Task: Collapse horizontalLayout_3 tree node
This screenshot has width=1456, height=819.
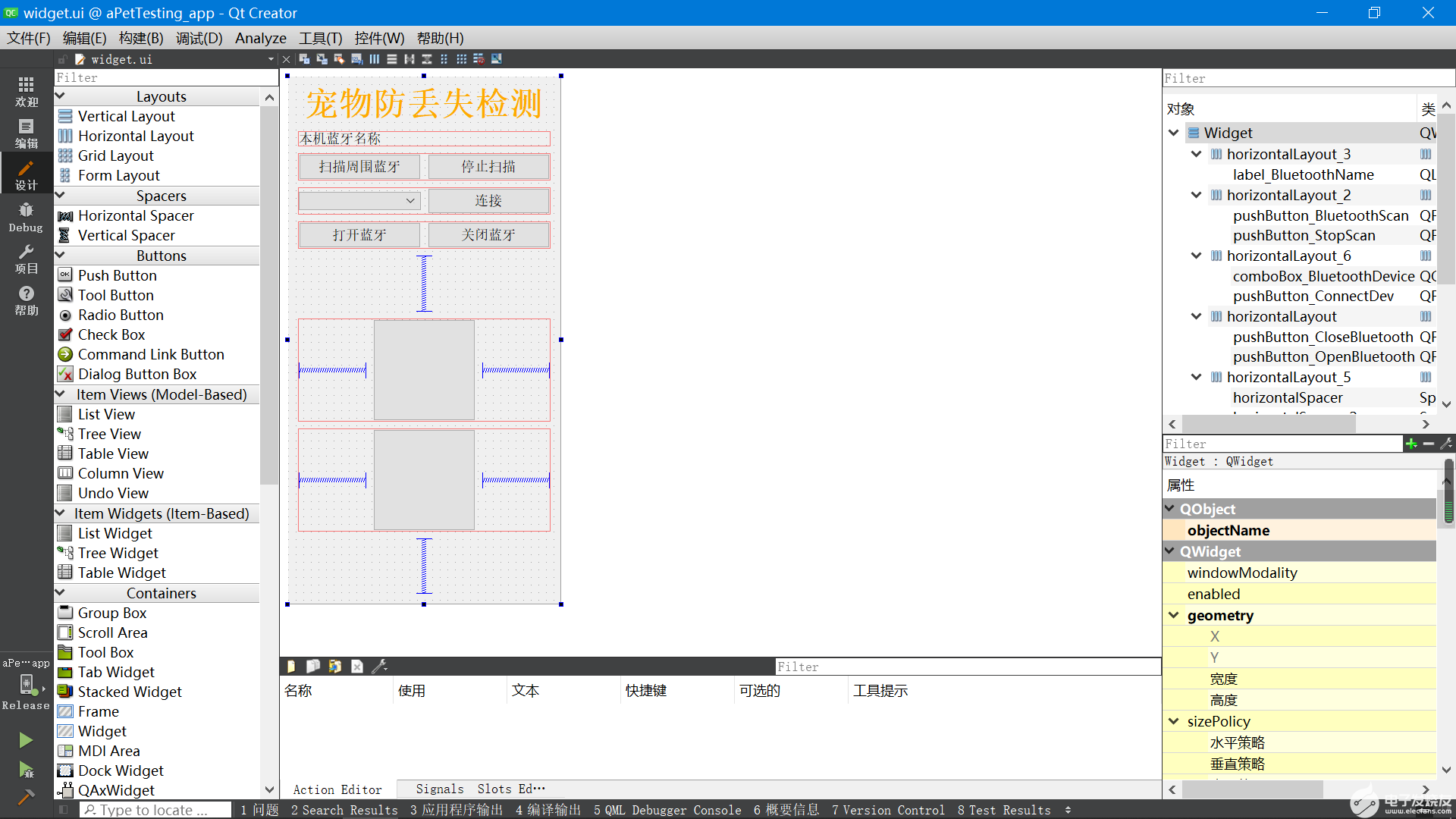Action: (1197, 154)
